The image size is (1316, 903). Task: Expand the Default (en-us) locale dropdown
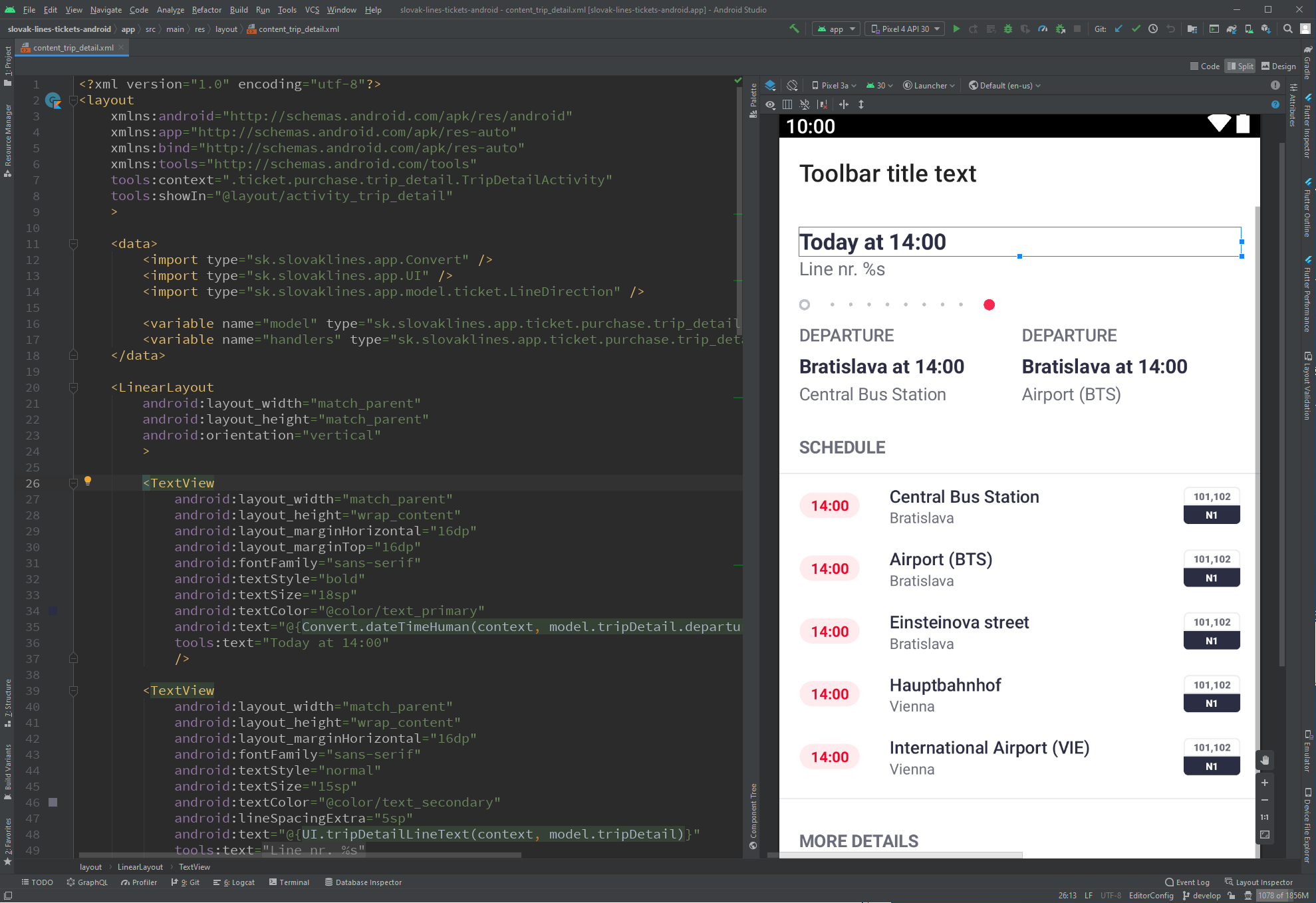(1005, 85)
